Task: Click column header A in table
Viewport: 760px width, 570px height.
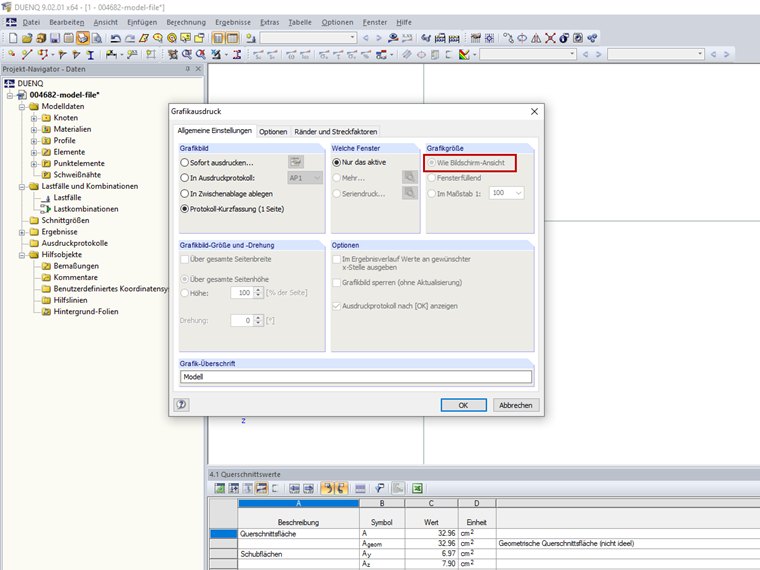Action: point(299,503)
